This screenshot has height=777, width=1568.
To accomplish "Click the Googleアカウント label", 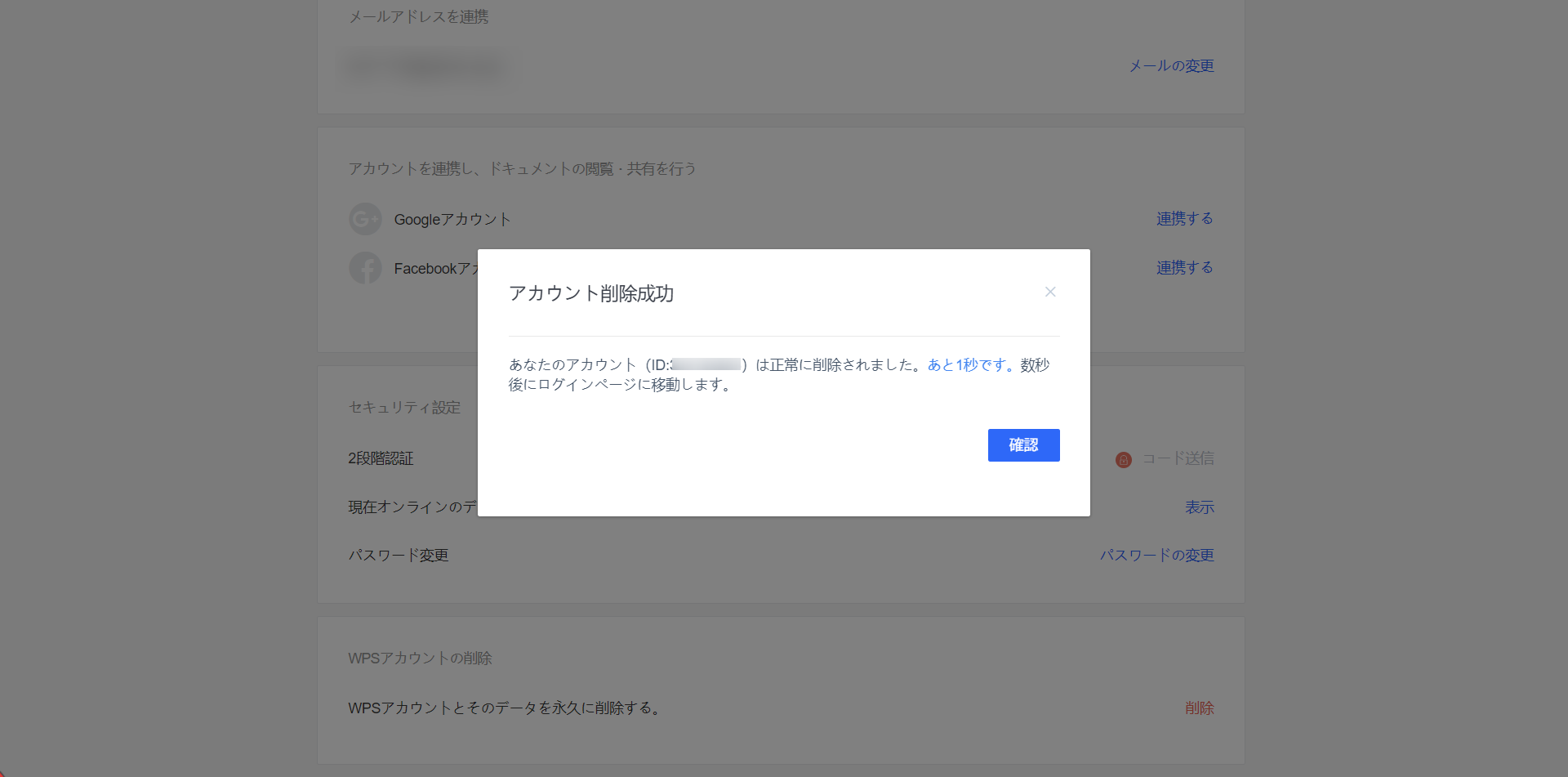I will point(452,219).
